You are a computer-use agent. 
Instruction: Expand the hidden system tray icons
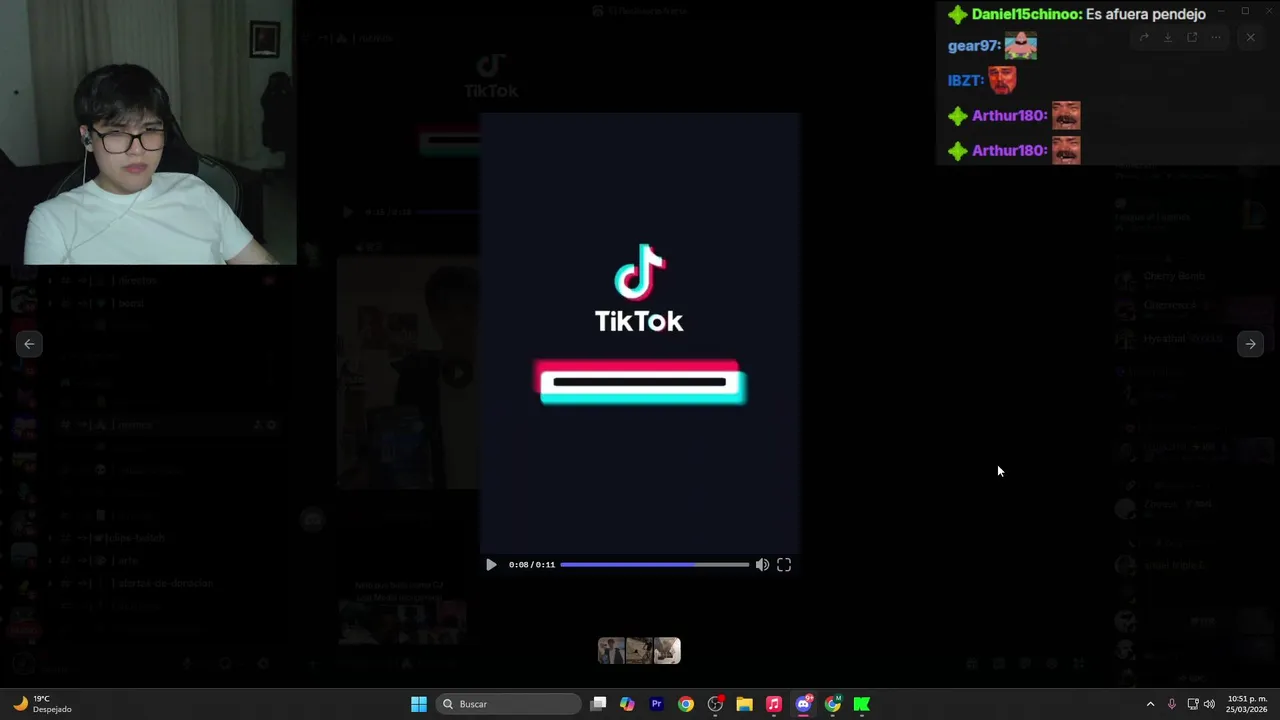(x=1150, y=704)
